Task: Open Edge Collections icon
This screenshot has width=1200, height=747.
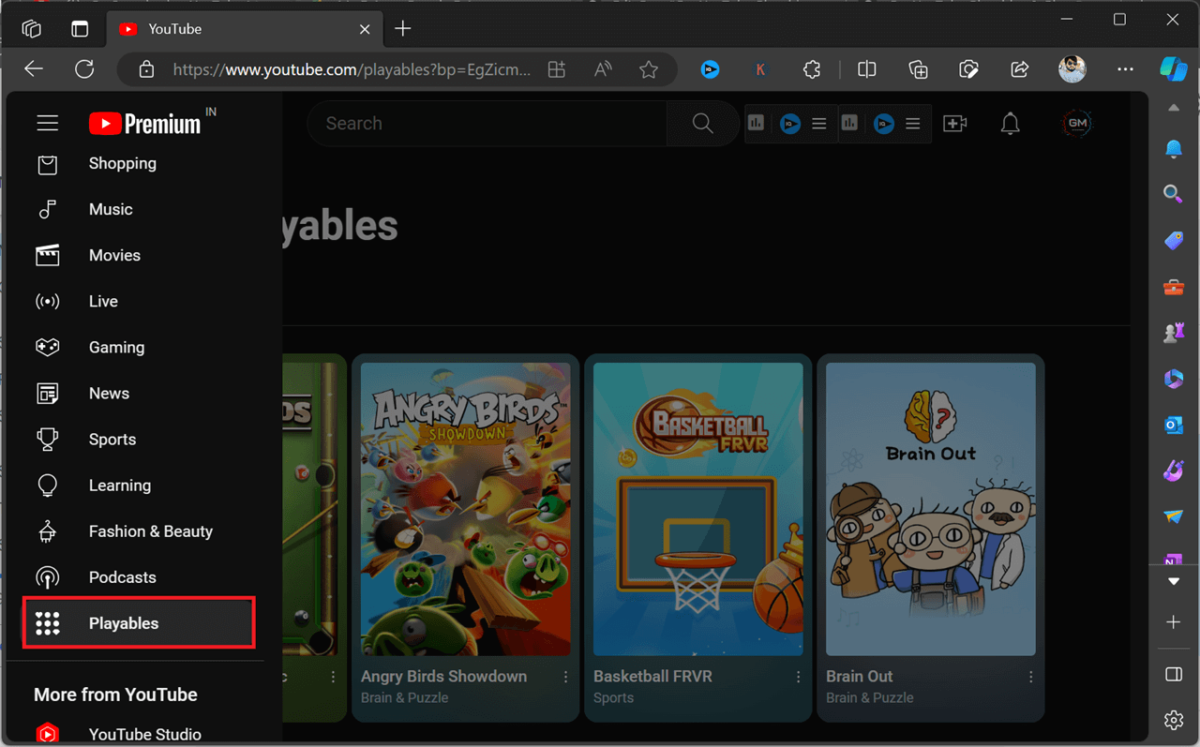Action: click(918, 69)
